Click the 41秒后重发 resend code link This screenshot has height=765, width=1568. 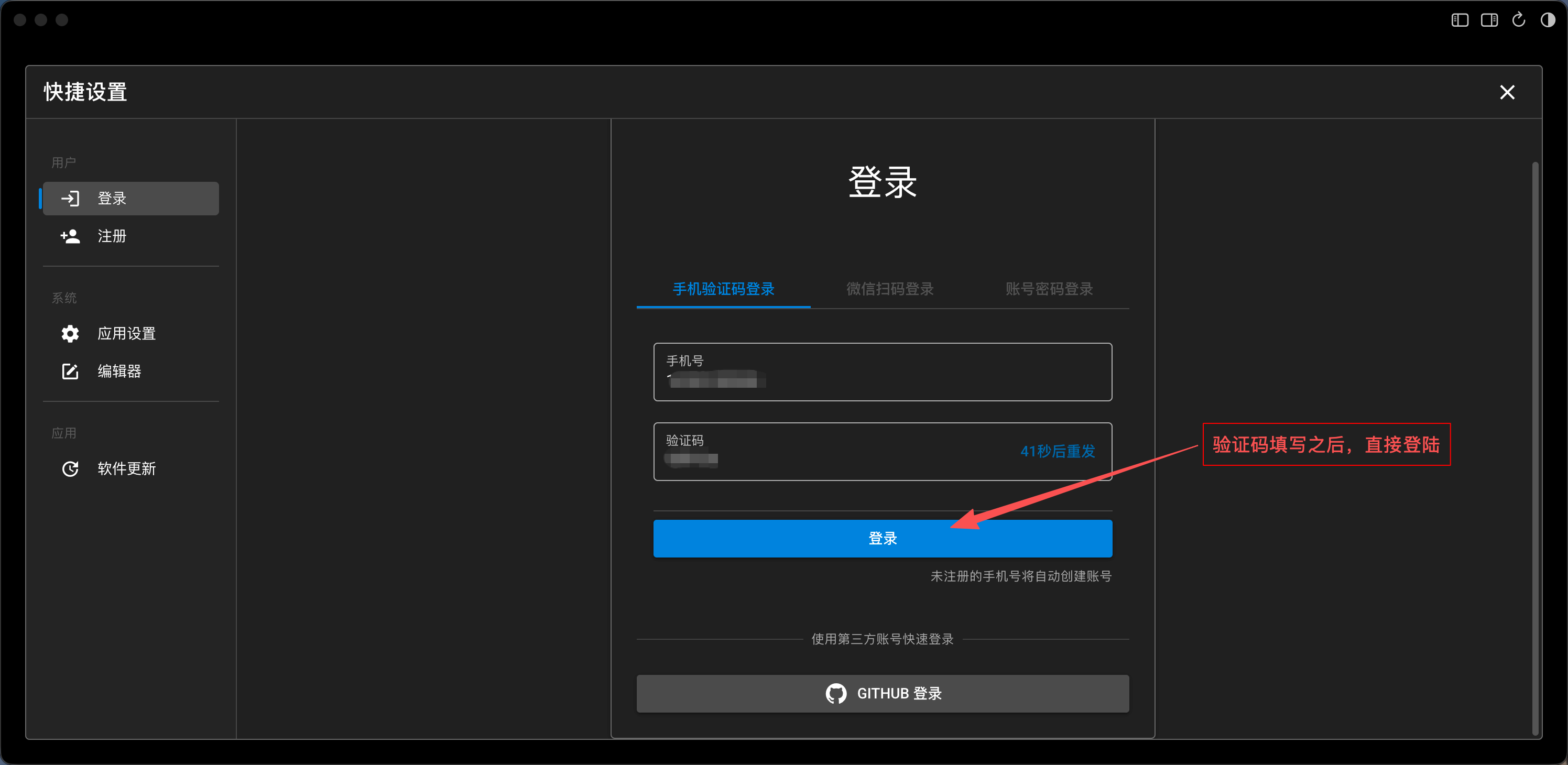pyautogui.click(x=1058, y=452)
